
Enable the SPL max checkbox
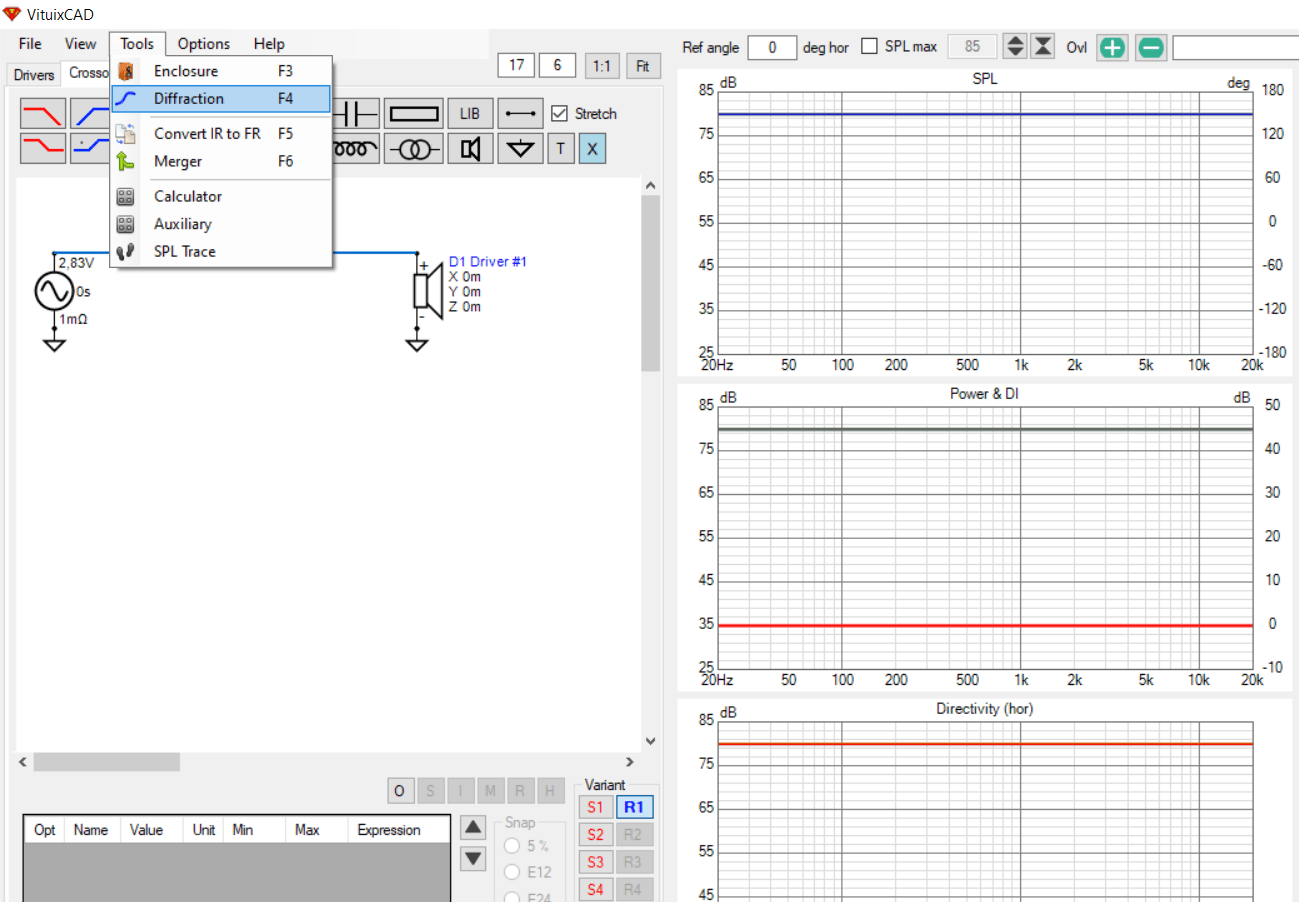coord(869,46)
